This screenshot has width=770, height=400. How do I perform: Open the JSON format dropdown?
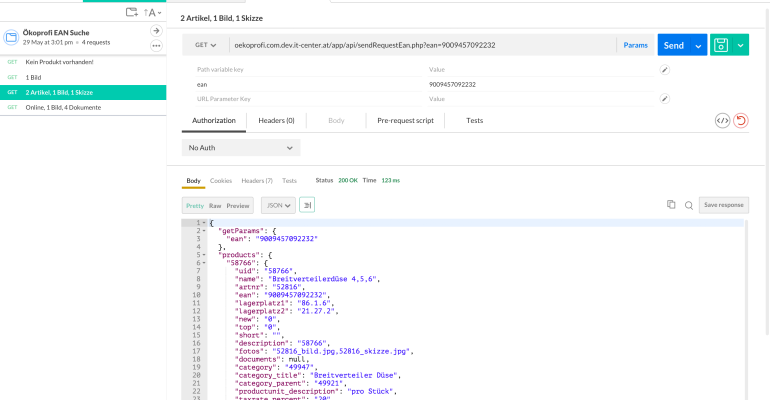pyautogui.click(x=278, y=206)
